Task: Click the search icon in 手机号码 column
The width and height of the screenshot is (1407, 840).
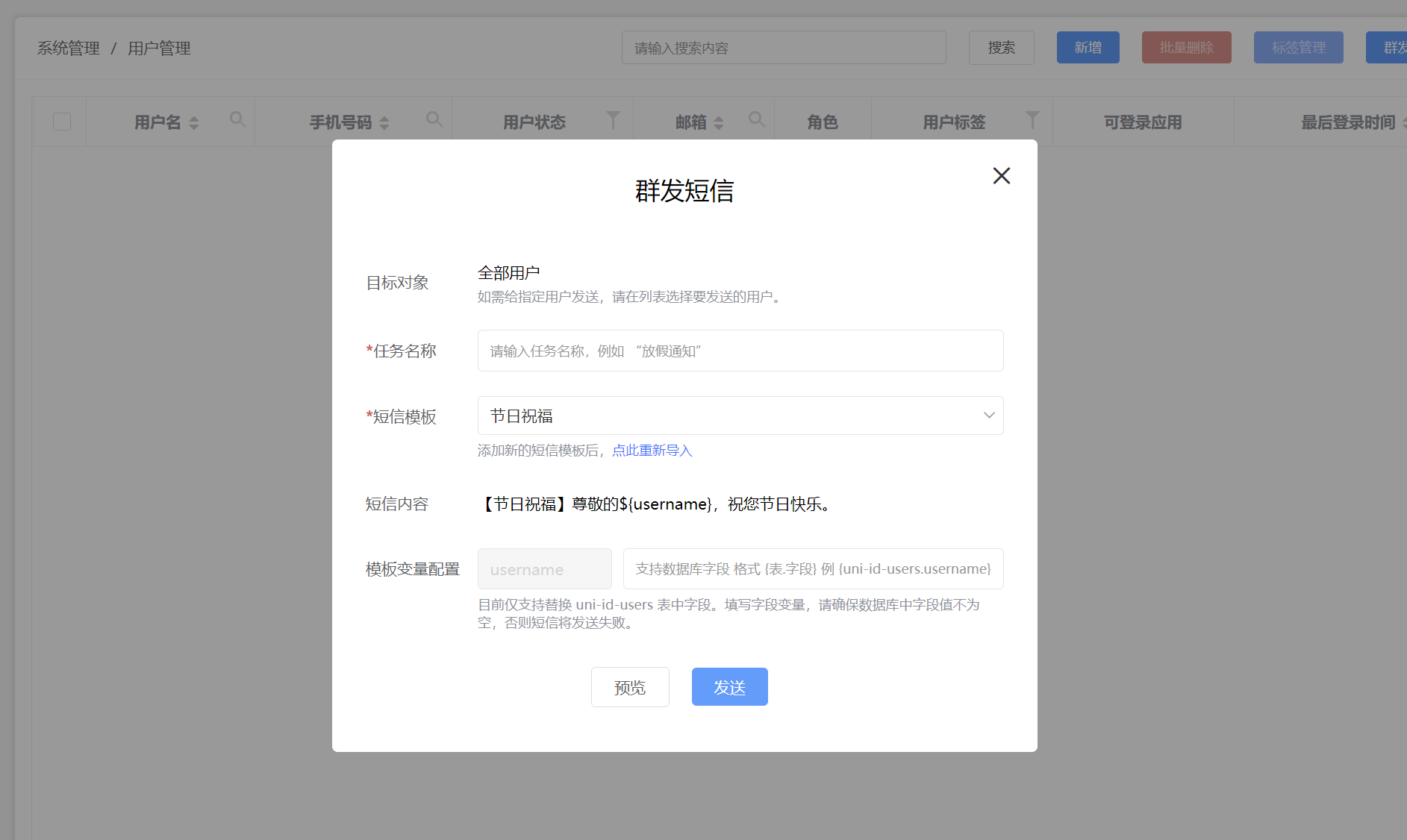Action: tap(434, 119)
